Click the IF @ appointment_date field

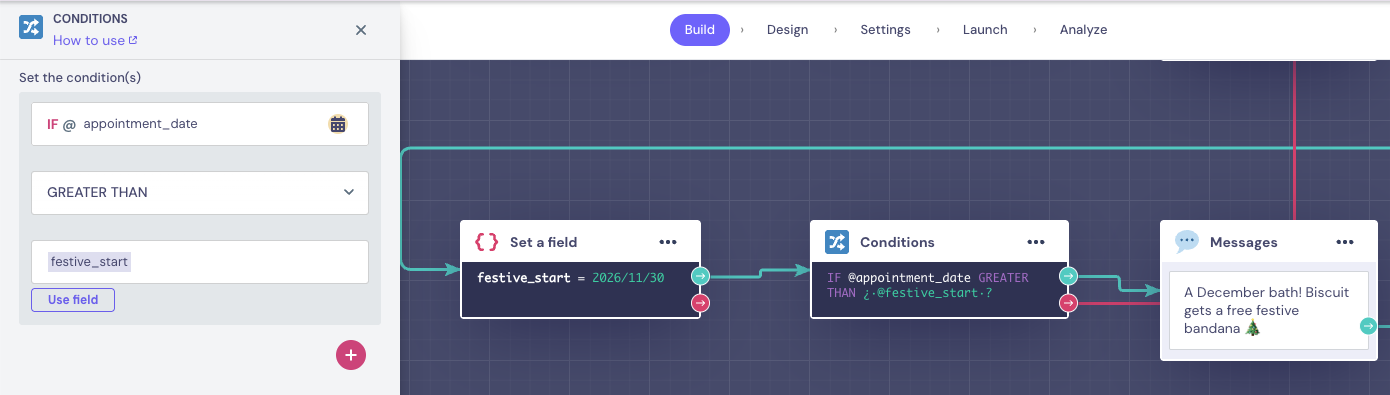point(200,124)
